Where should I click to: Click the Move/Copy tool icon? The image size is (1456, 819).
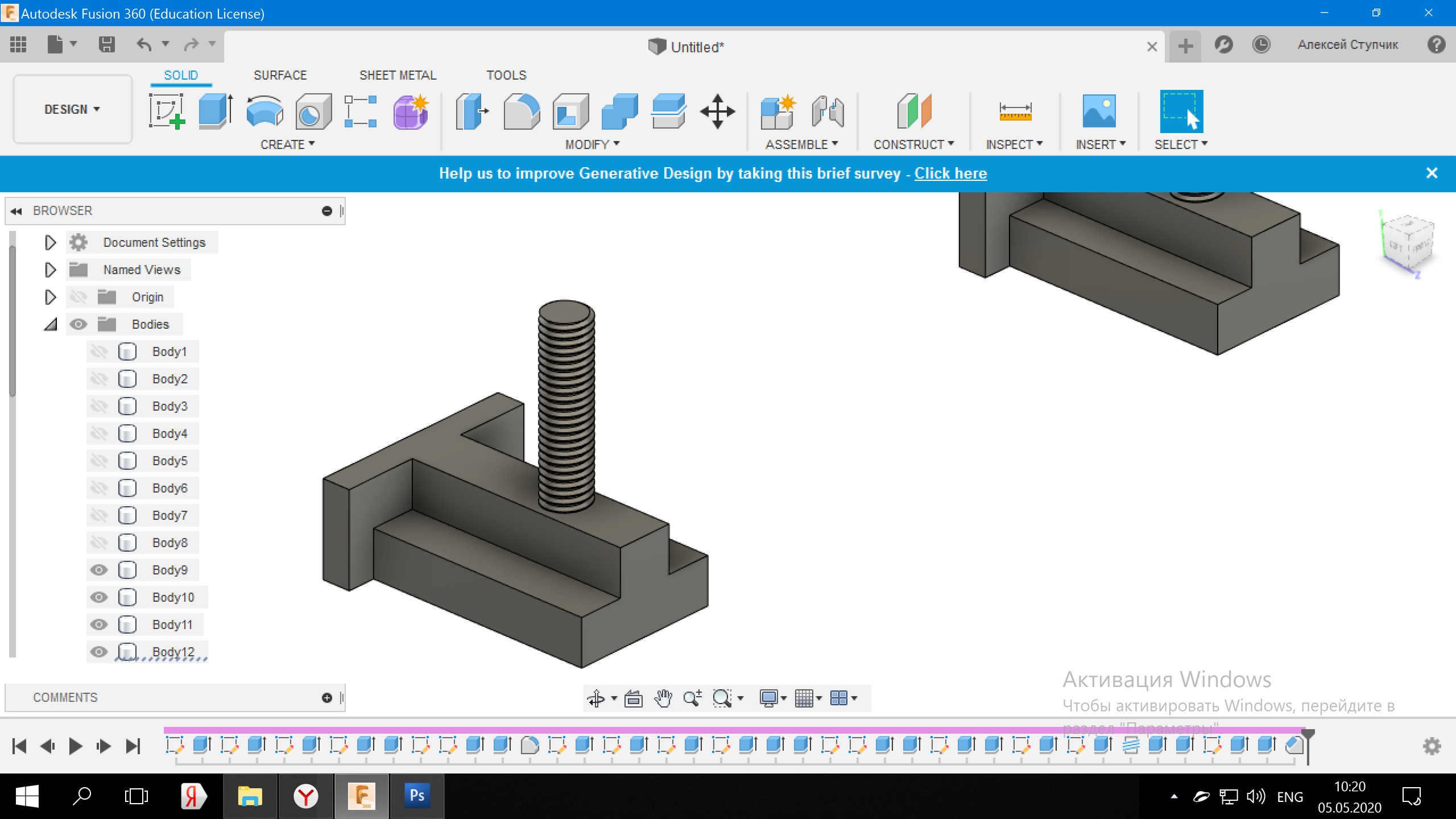(717, 111)
